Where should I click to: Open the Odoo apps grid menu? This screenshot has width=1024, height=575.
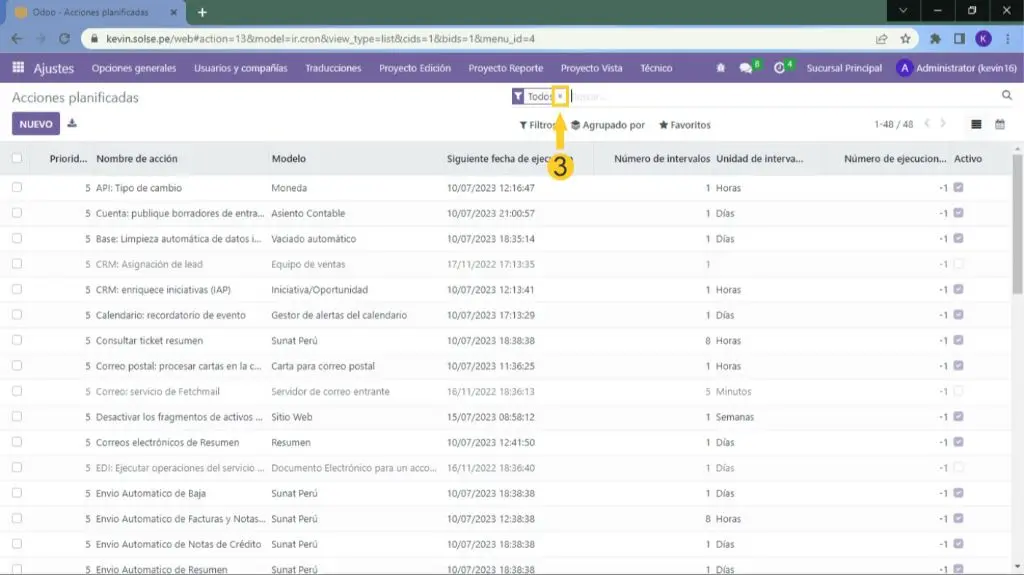click(18, 68)
